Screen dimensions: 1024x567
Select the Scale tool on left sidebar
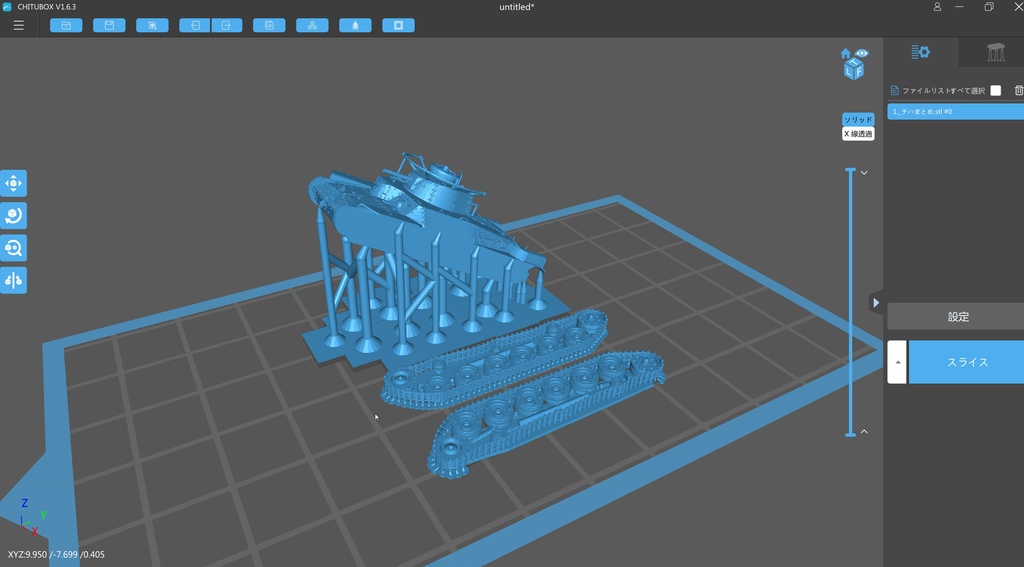pos(13,248)
